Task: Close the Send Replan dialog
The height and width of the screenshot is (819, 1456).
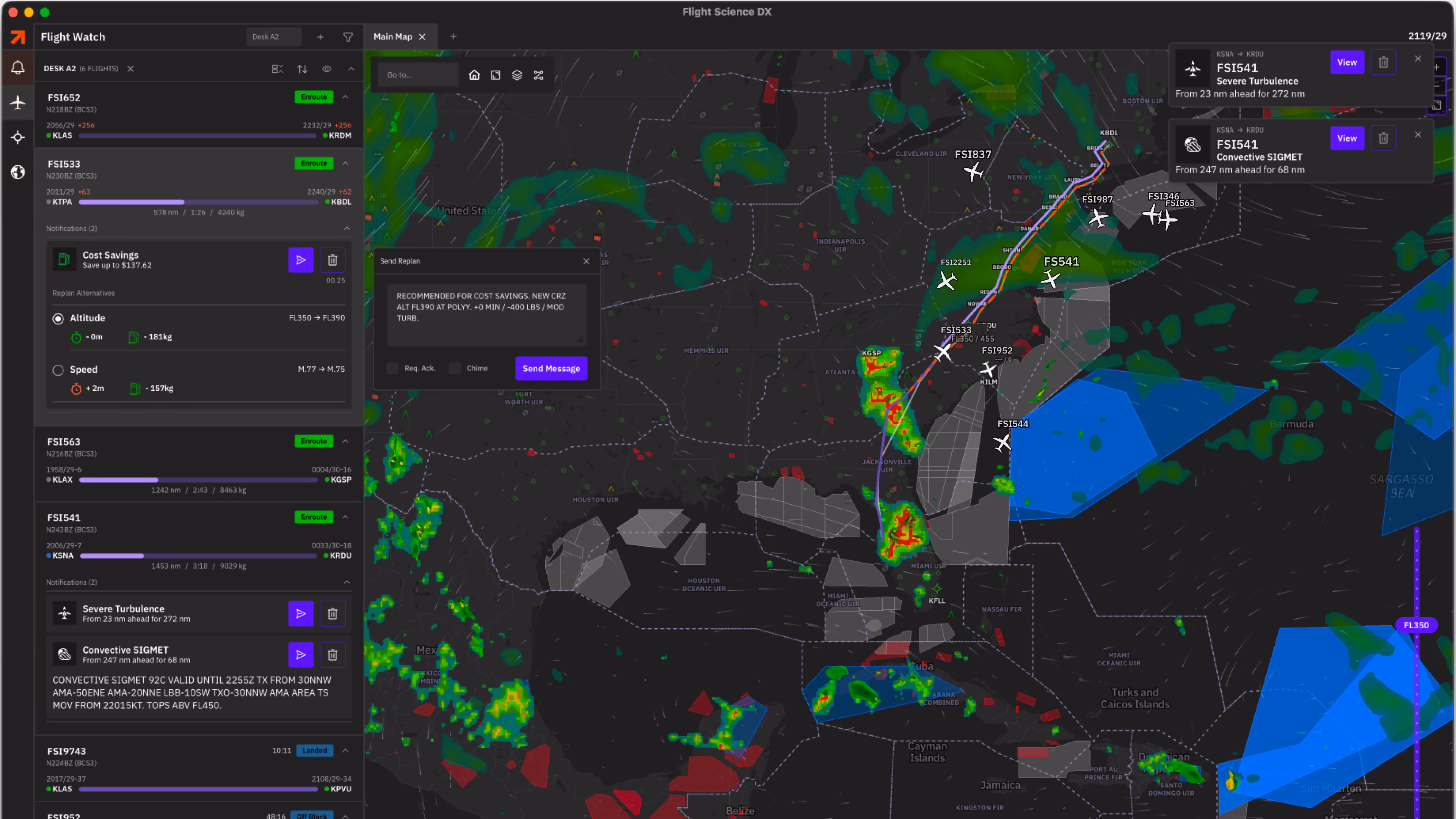Action: (x=586, y=261)
